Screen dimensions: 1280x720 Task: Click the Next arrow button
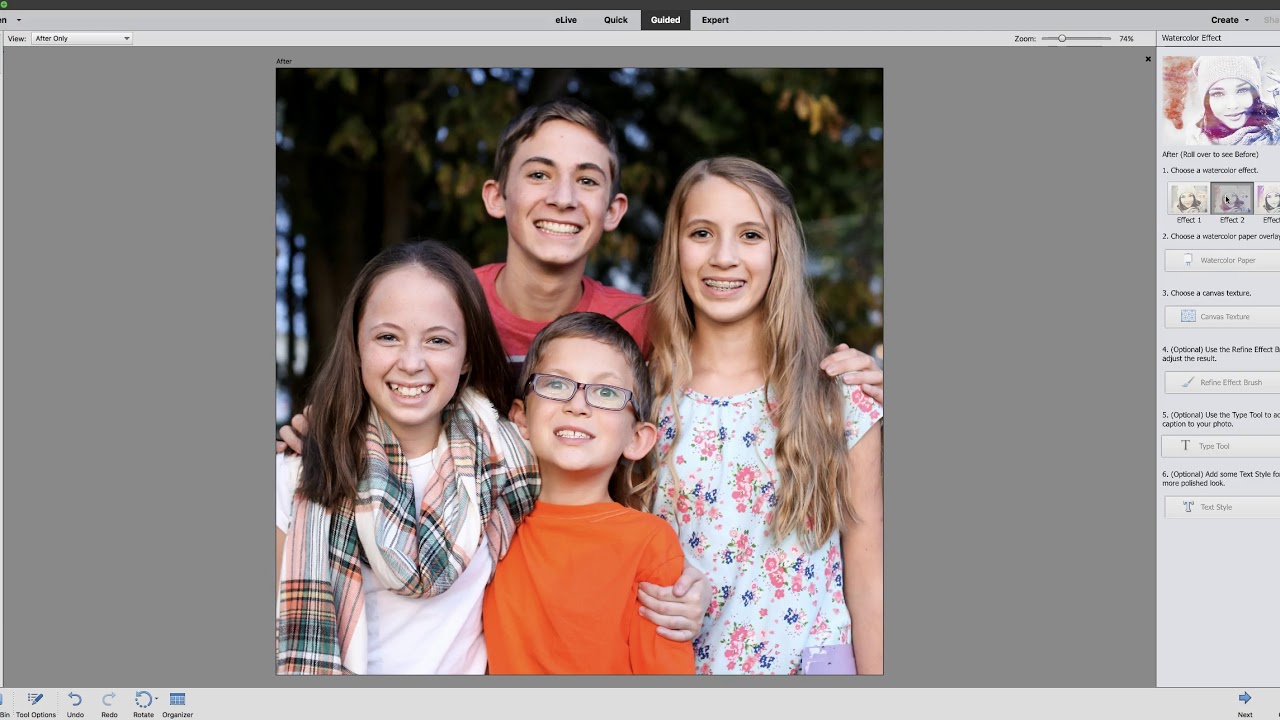point(1245,698)
